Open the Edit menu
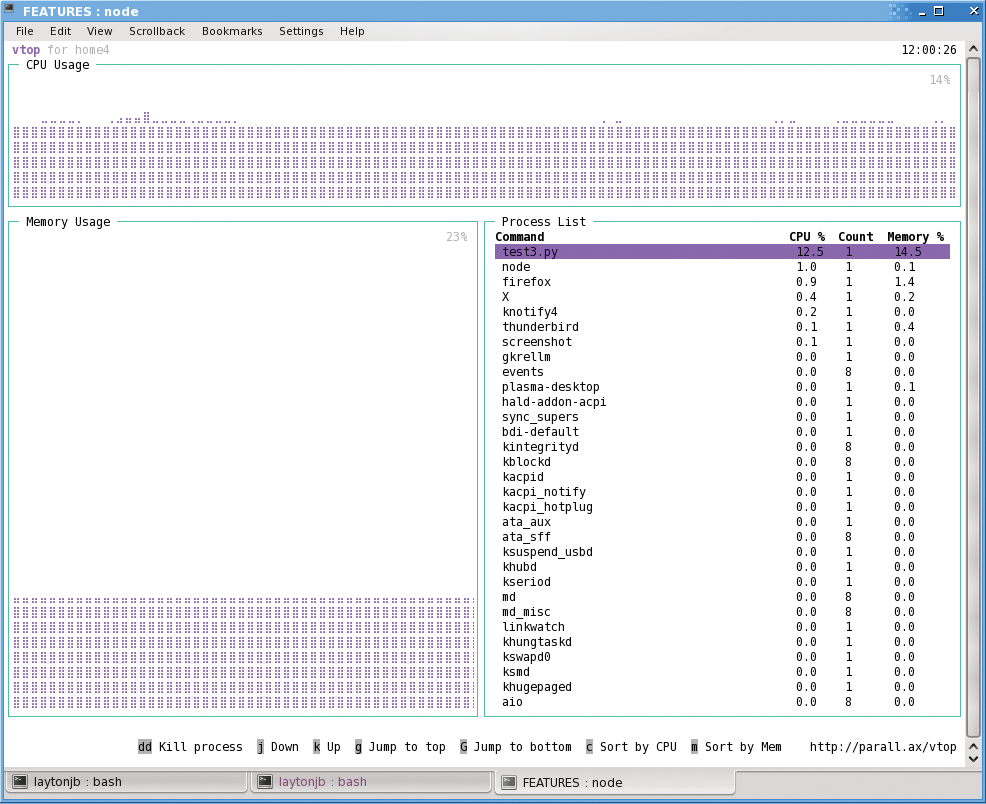 click(x=60, y=31)
